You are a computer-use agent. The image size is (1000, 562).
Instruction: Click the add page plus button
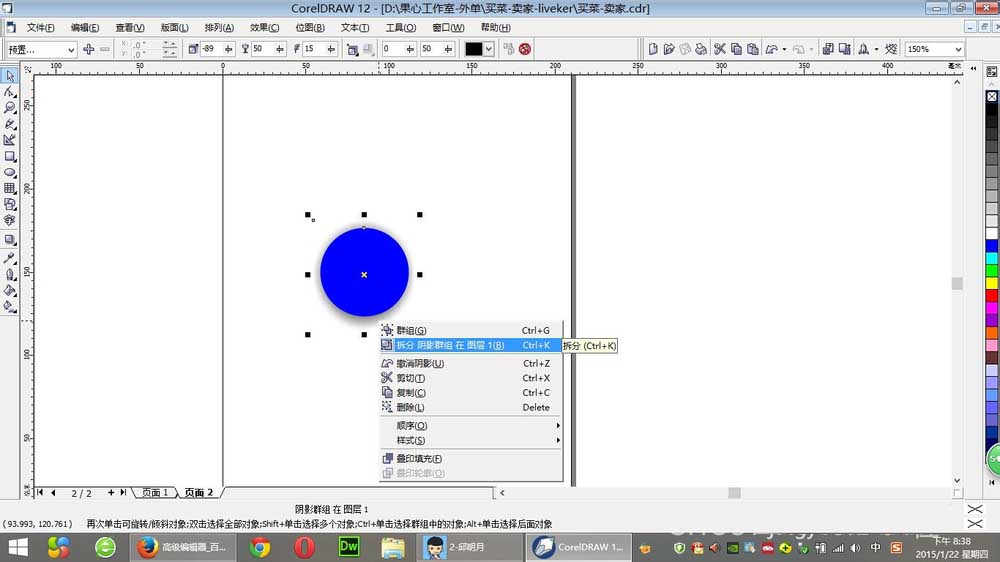tap(110, 492)
